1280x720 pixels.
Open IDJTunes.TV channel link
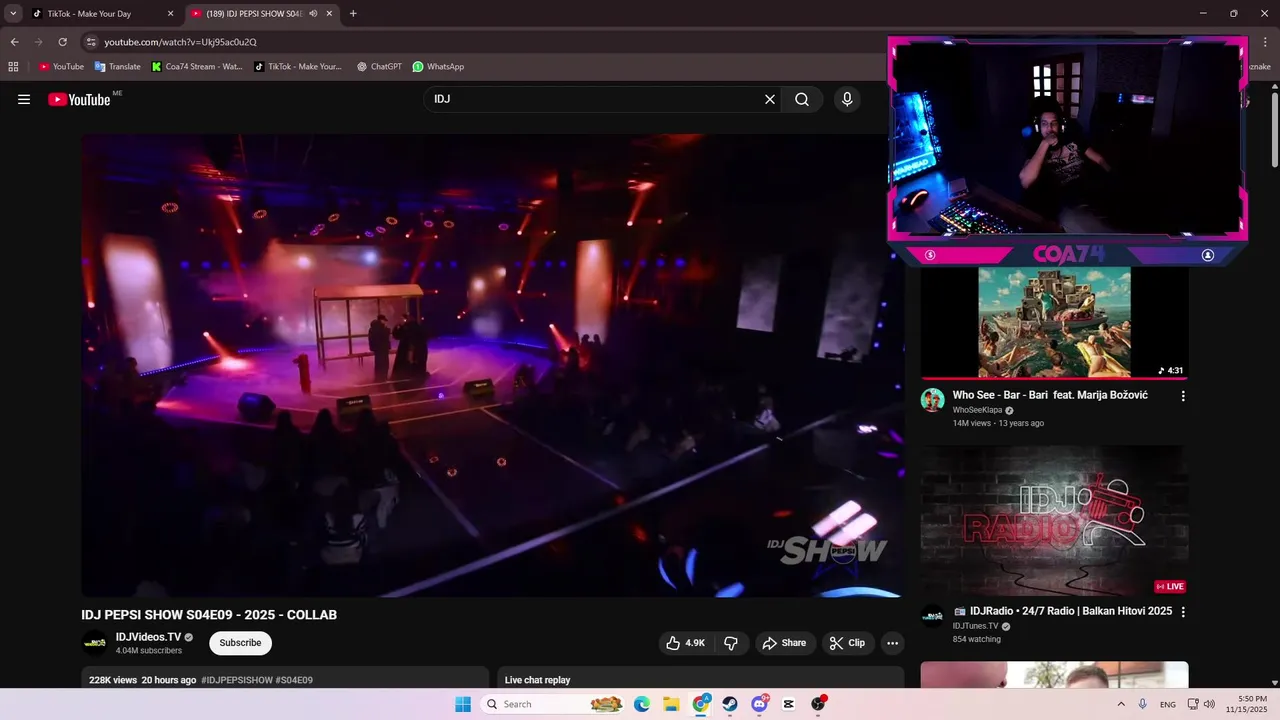pyautogui.click(x=975, y=626)
